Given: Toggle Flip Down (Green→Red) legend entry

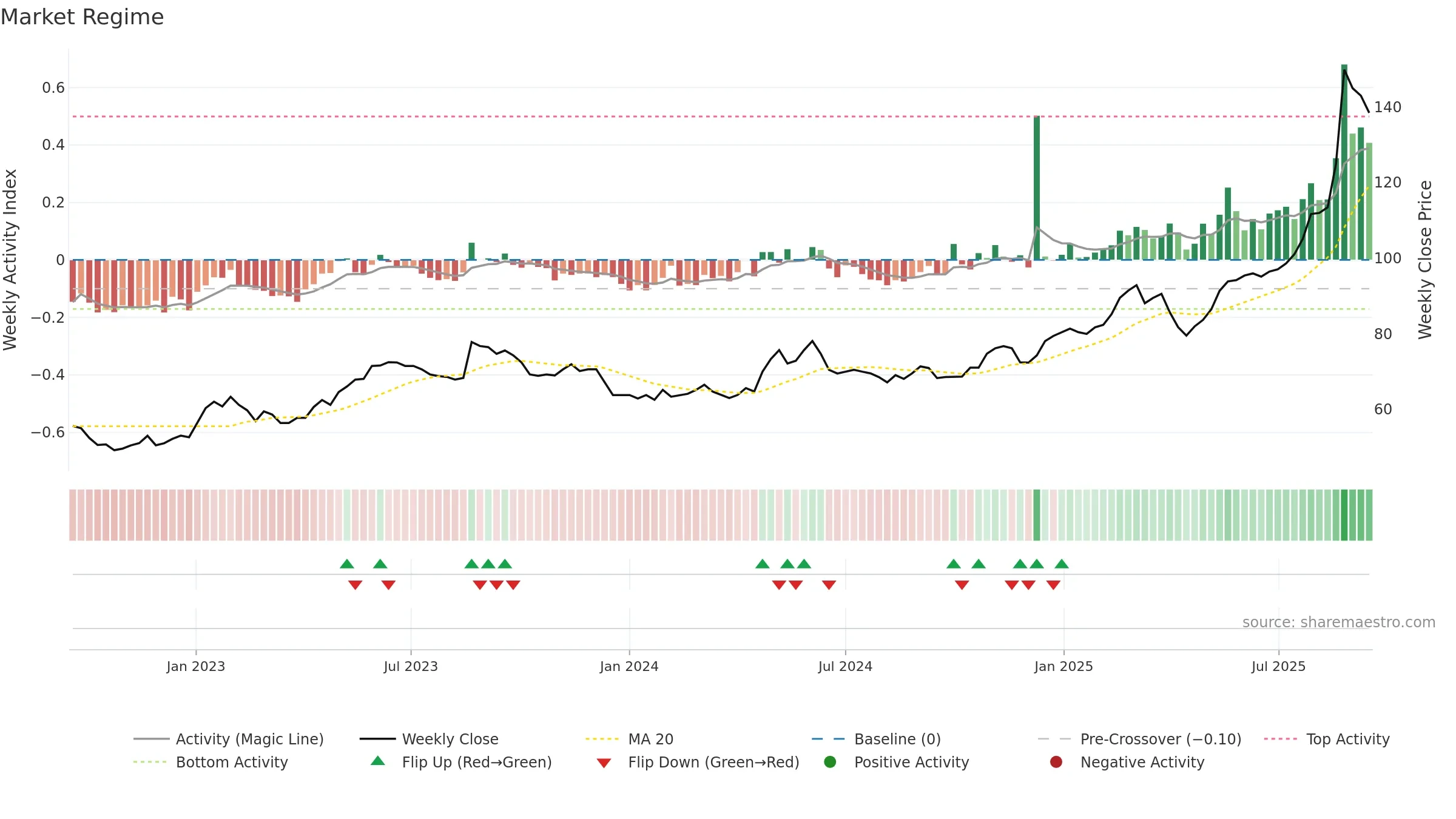Looking at the screenshot, I should (x=698, y=762).
